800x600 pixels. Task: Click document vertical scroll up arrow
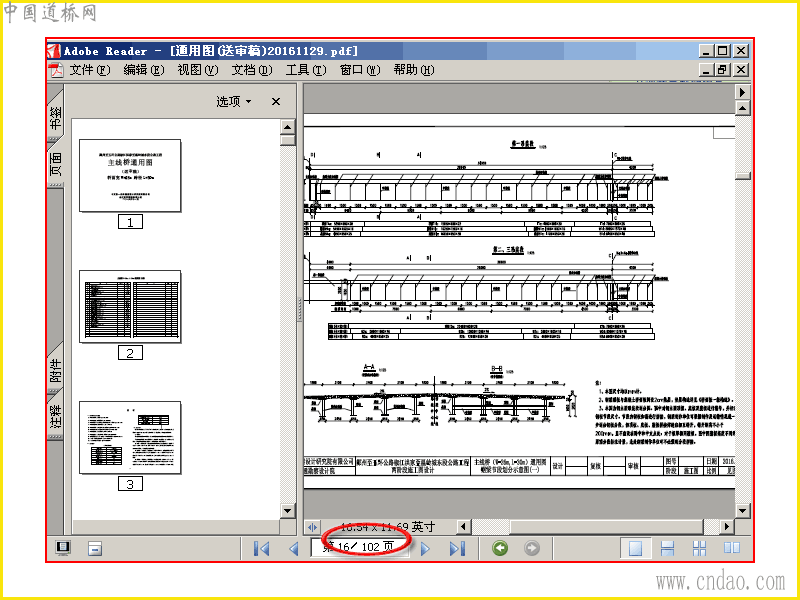tap(742, 108)
